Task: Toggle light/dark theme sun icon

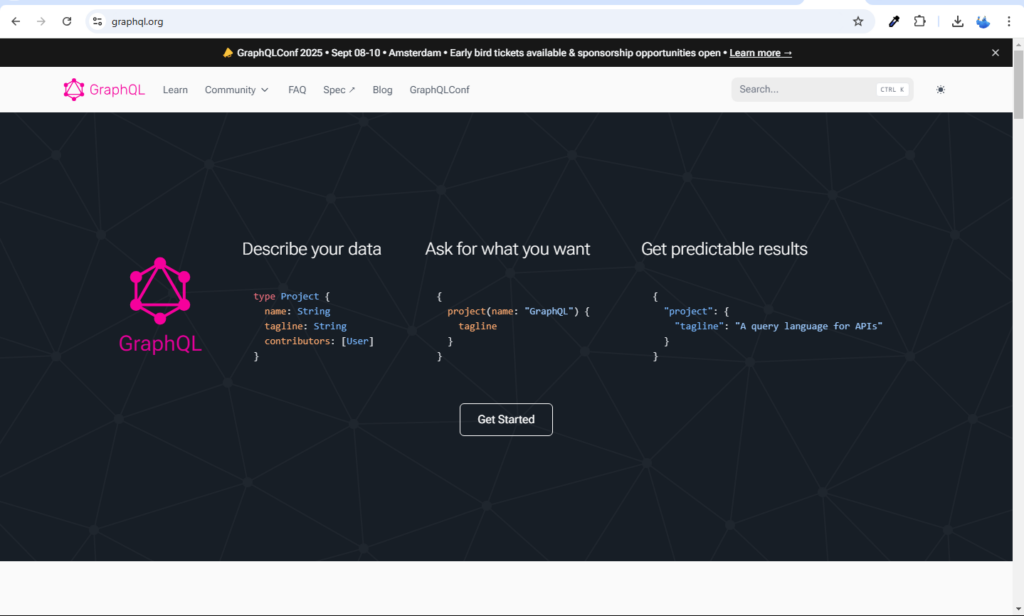Action: 940,89
